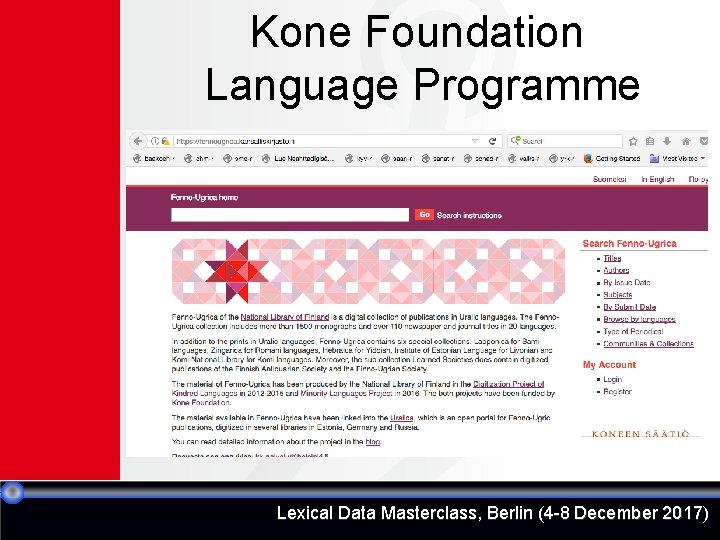Switch site language to Suomeksi
Image resolution: width=720 pixels, height=540 pixels.
coord(609,179)
